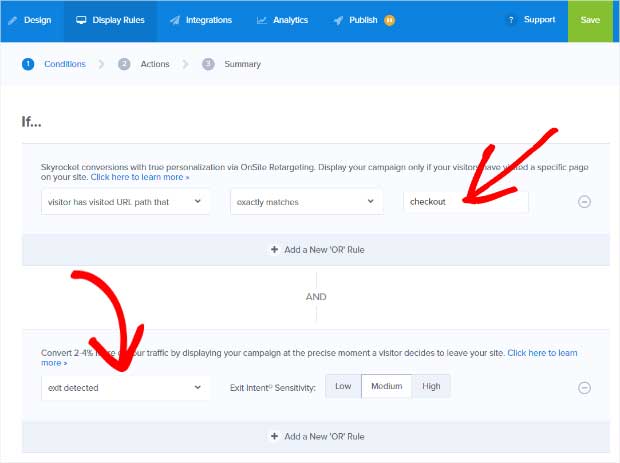Image resolution: width=620 pixels, height=463 pixels.
Task: Set Exit Intent sensitivity to Medium
Action: (x=386, y=387)
